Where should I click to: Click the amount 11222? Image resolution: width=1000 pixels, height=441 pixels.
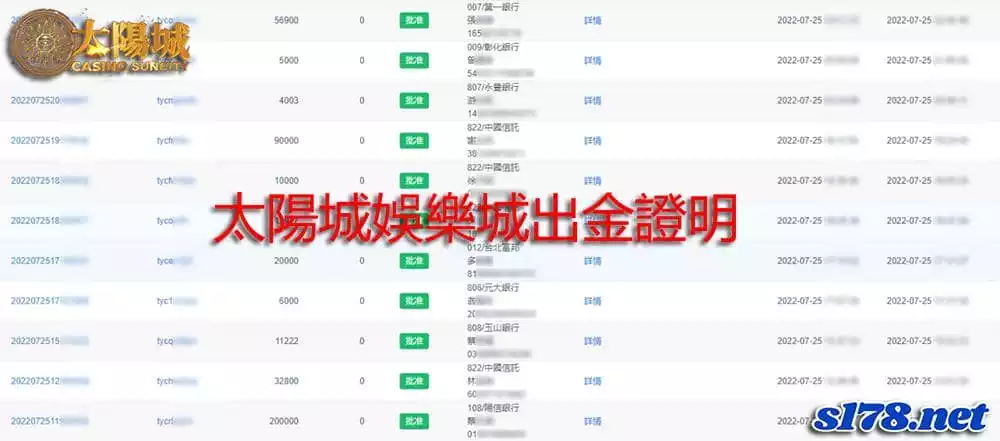[x=288, y=341]
